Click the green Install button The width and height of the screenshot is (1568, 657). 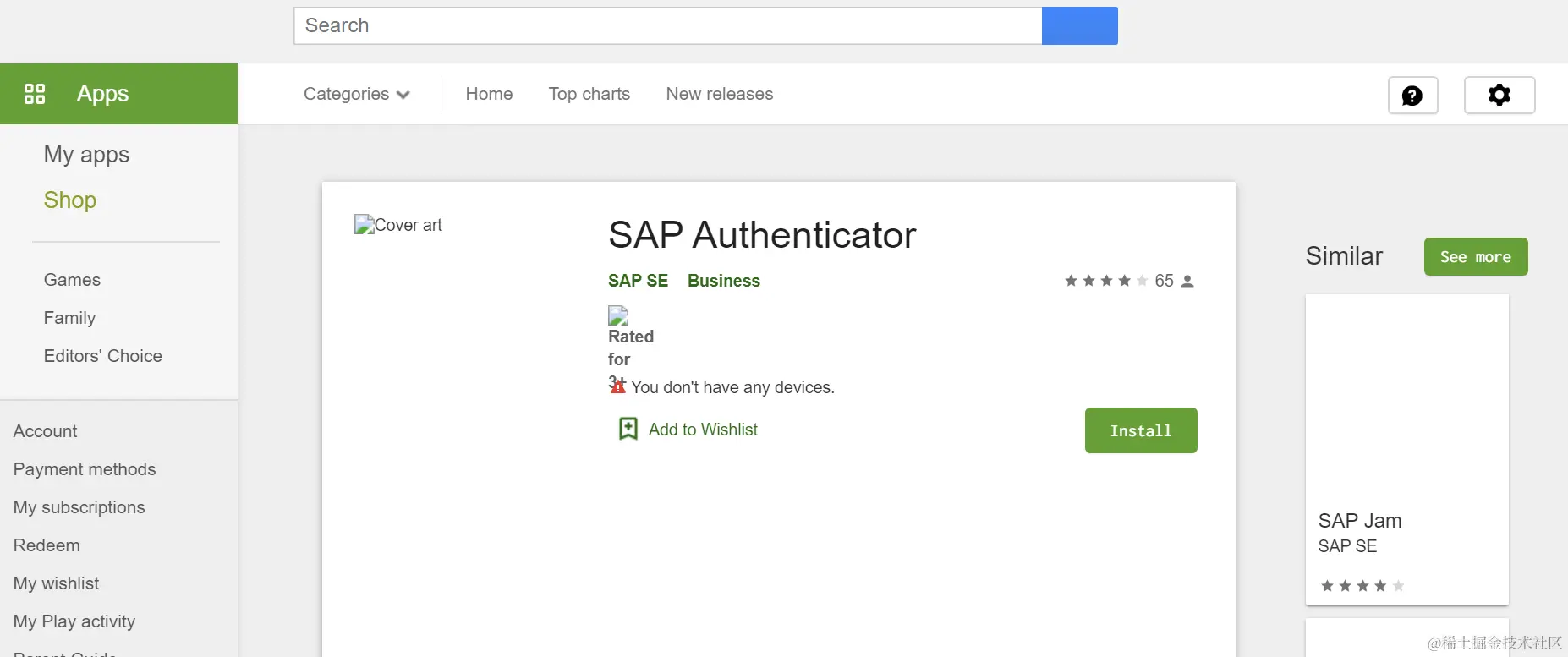[x=1141, y=430]
